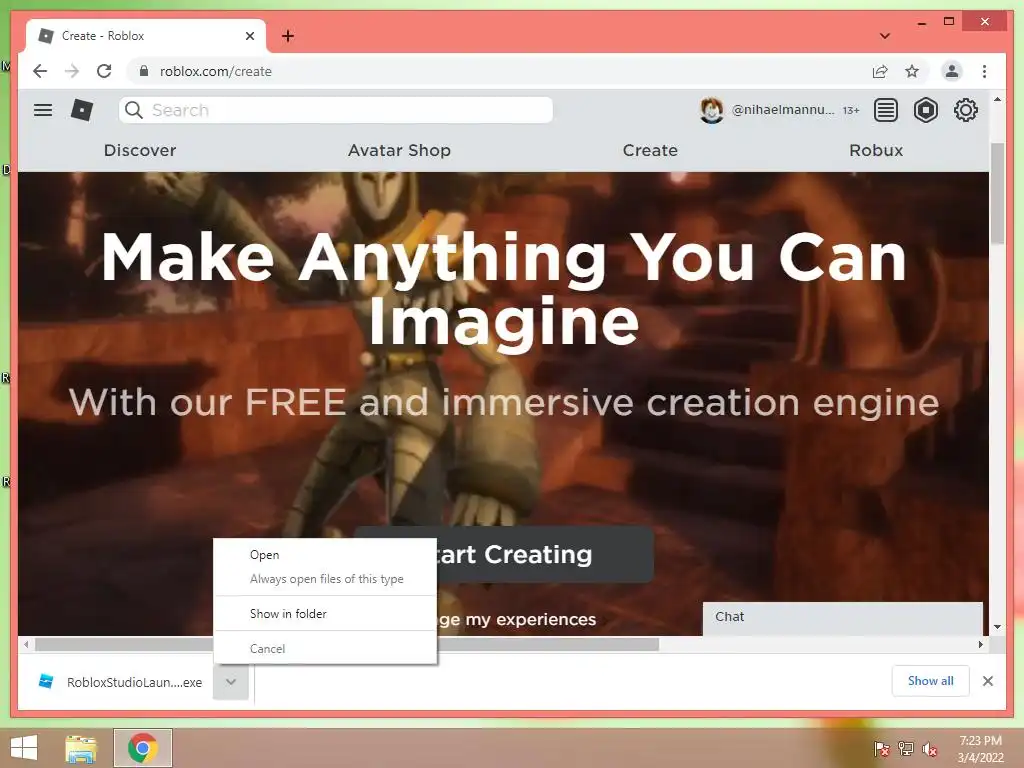Screen dimensions: 1024x768
Task: Click the scroll left arrow
Action: (26, 645)
